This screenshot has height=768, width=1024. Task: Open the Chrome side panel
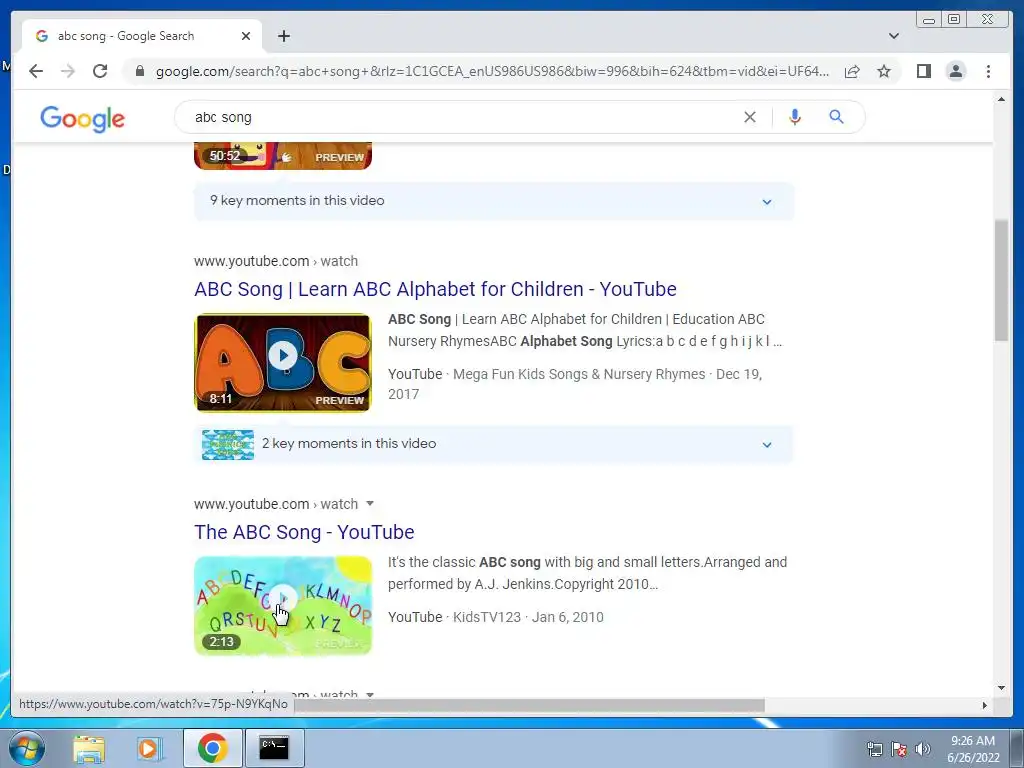click(x=923, y=71)
